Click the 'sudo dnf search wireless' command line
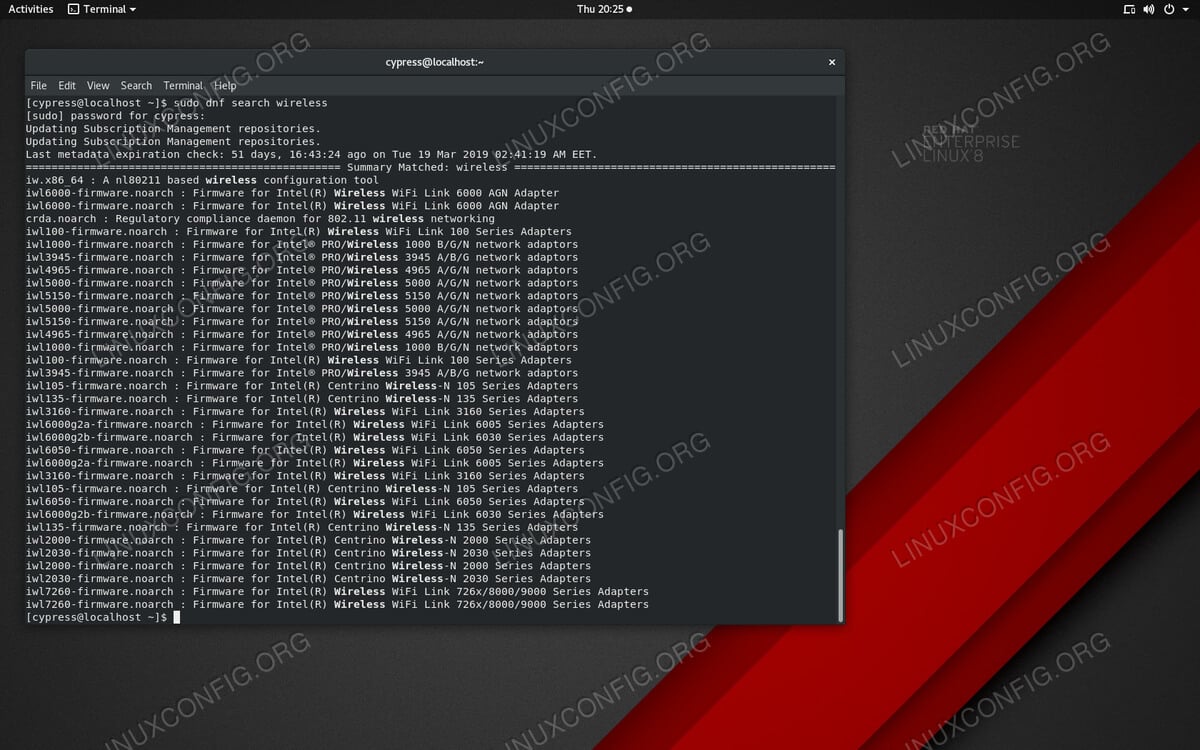The image size is (1200, 750). (x=177, y=103)
